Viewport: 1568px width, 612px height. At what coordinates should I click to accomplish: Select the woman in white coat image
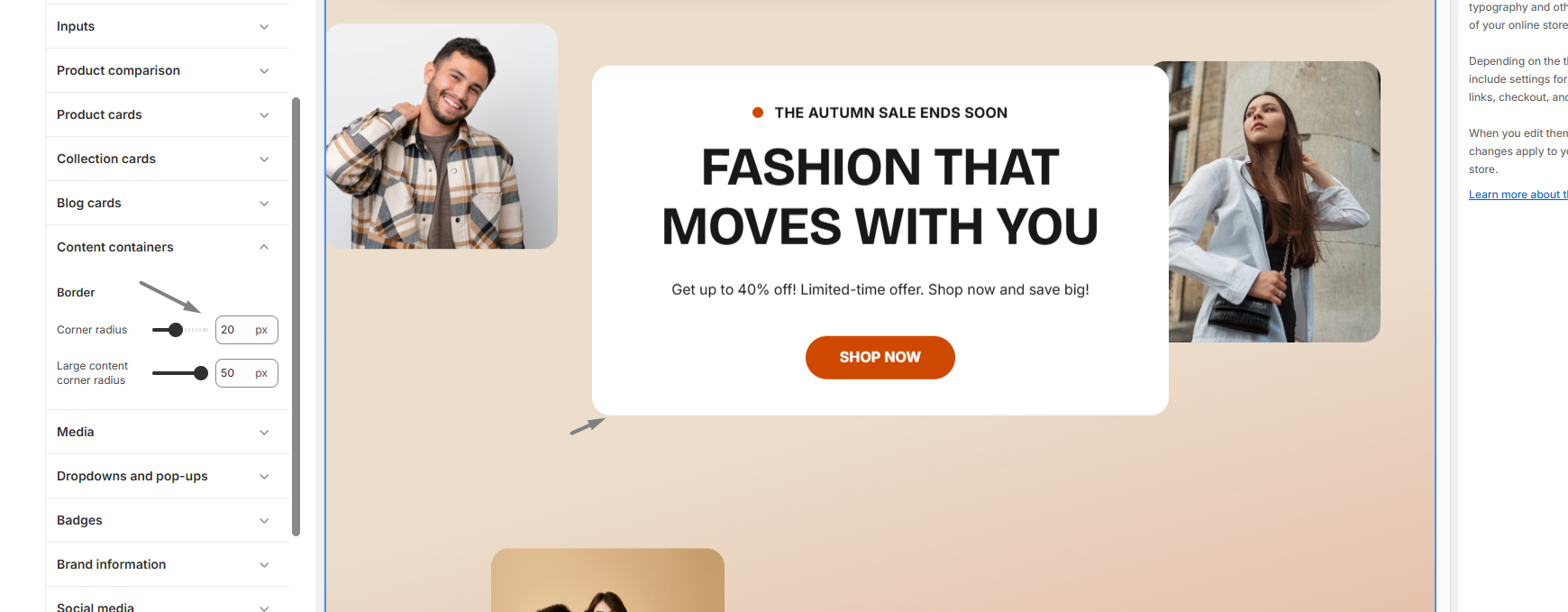click(1274, 202)
